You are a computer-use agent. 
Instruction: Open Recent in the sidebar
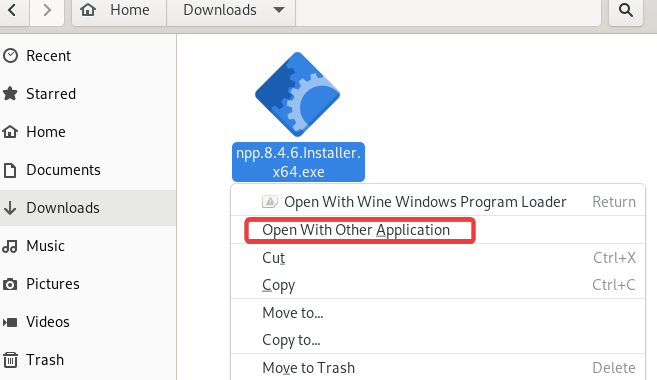click(88, 56)
